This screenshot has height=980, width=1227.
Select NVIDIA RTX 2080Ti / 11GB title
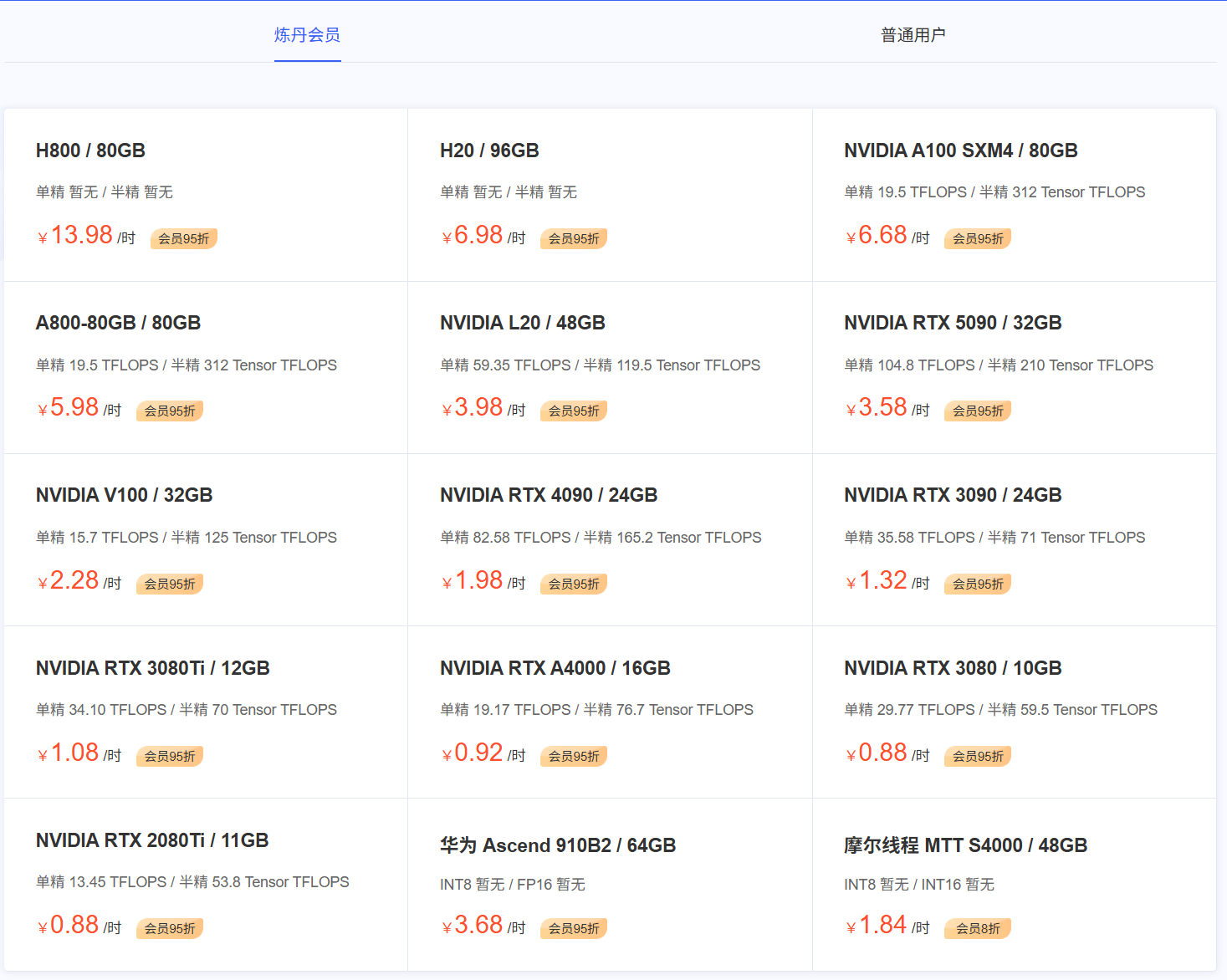pyautogui.click(x=152, y=840)
